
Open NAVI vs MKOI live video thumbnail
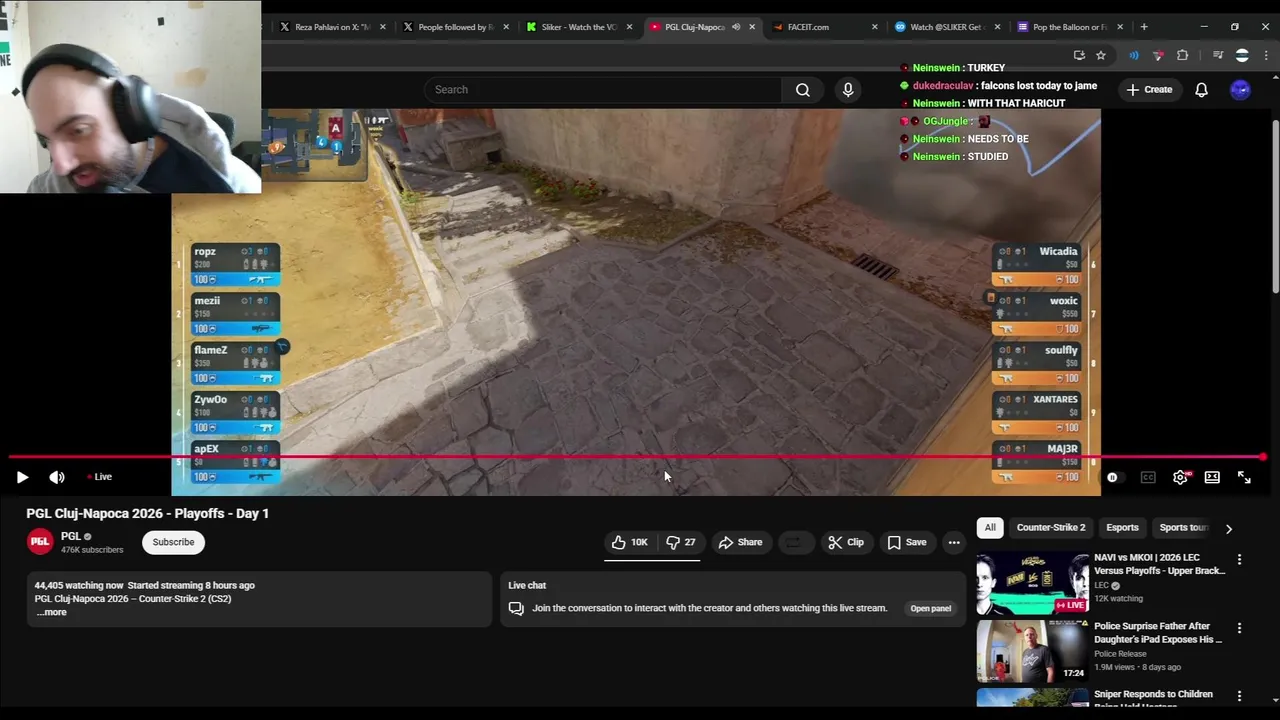tap(1032, 583)
